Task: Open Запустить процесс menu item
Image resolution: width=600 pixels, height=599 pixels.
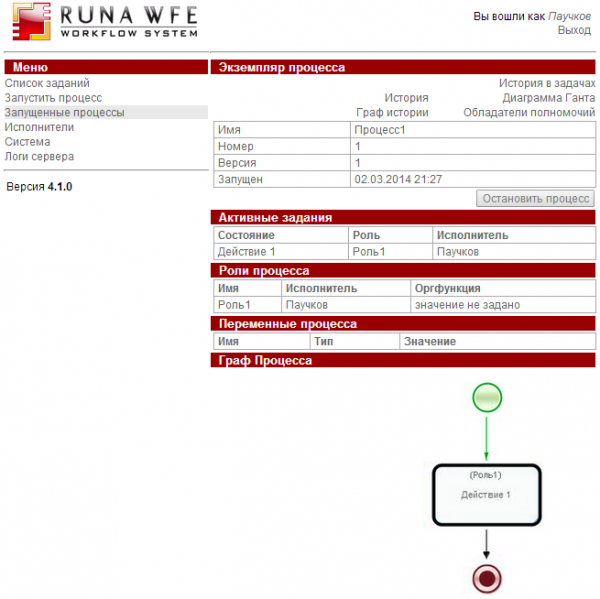Action: point(53,98)
